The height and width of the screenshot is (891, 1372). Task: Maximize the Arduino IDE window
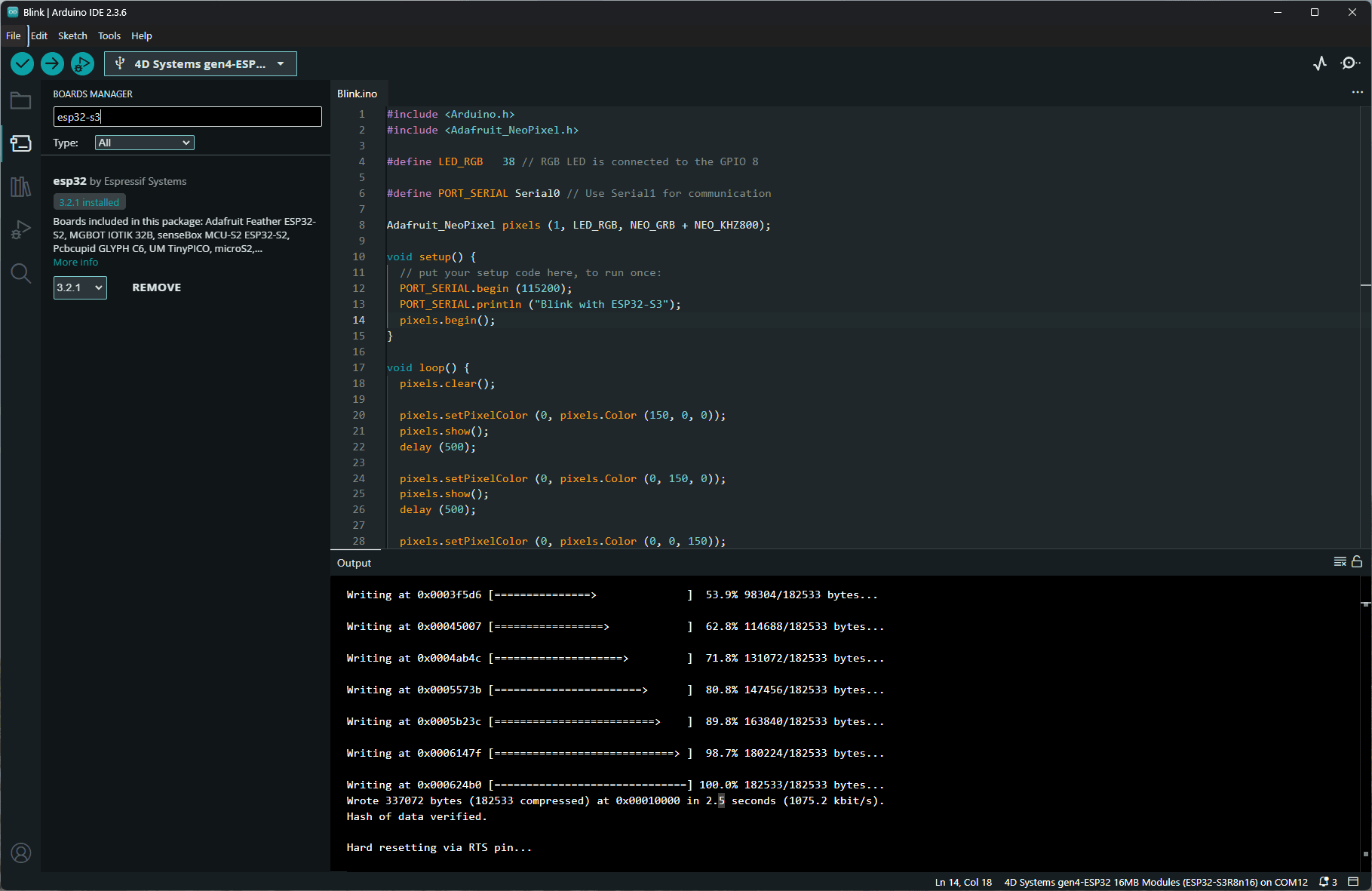click(1315, 12)
